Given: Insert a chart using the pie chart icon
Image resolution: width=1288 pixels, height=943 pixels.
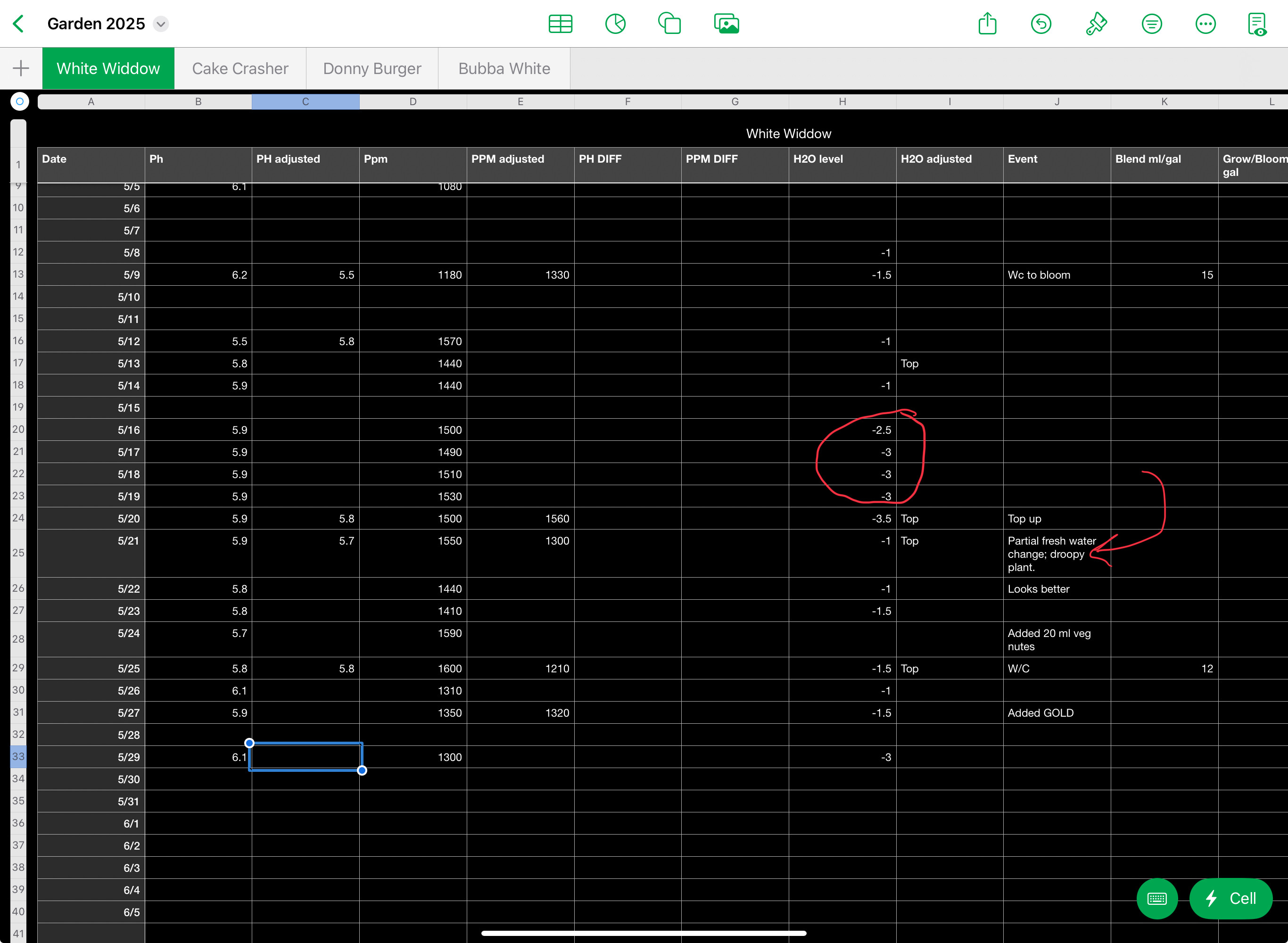Looking at the screenshot, I should pyautogui.click(x=615, y=24).
